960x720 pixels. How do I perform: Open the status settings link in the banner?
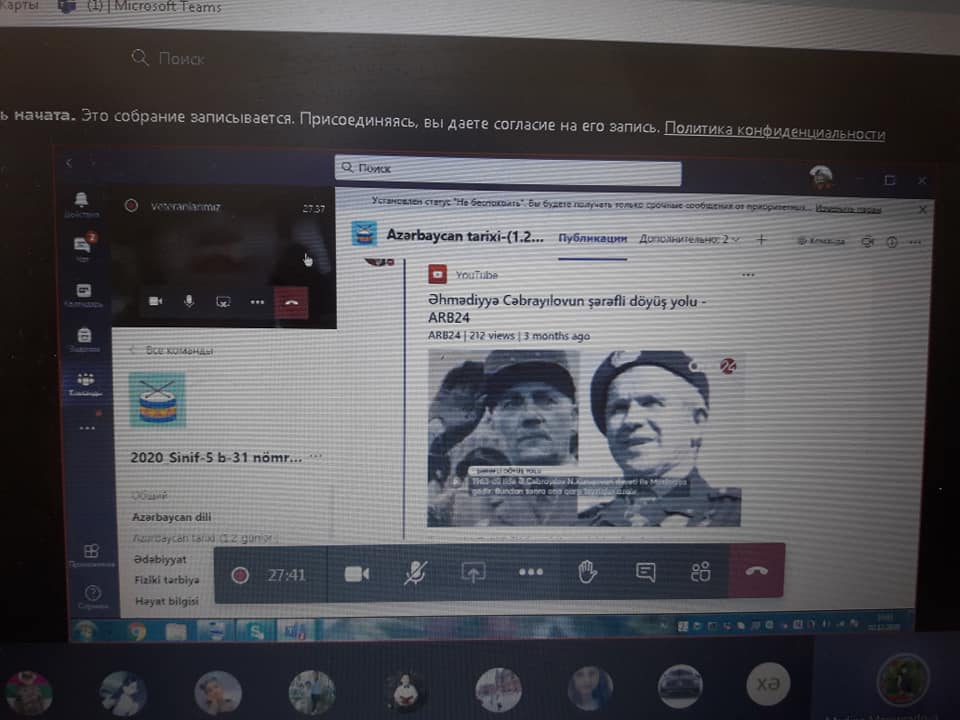[849, 209]
